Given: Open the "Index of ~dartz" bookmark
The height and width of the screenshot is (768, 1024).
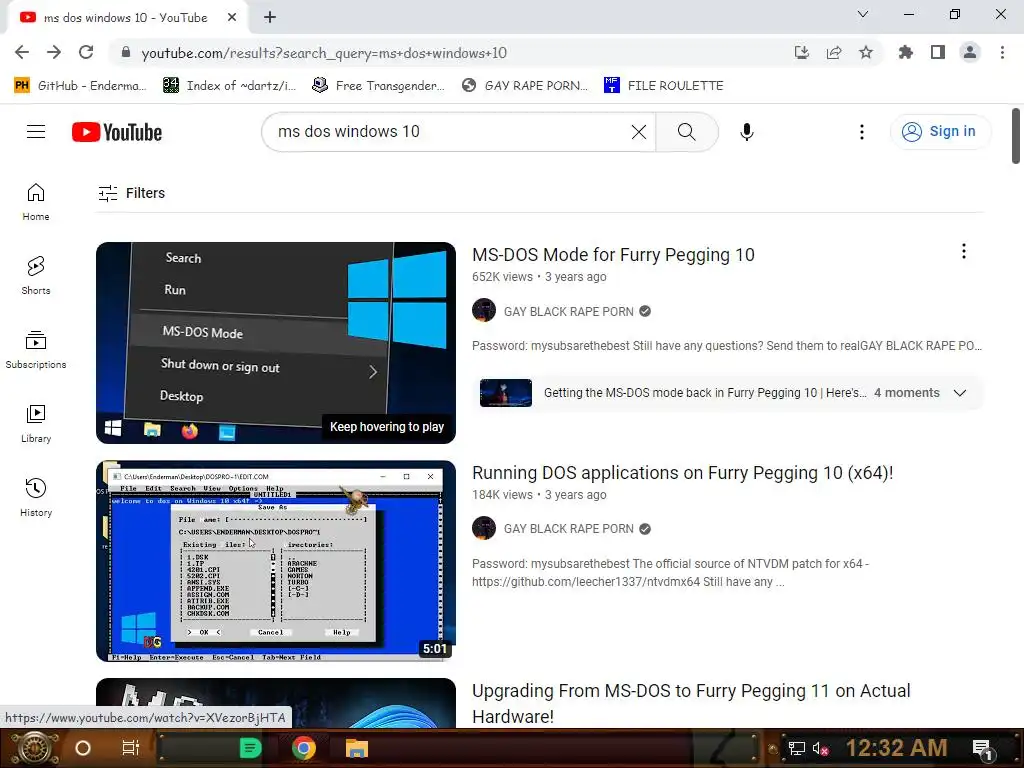Looking at the screenshot, I should tap(229, 86).
